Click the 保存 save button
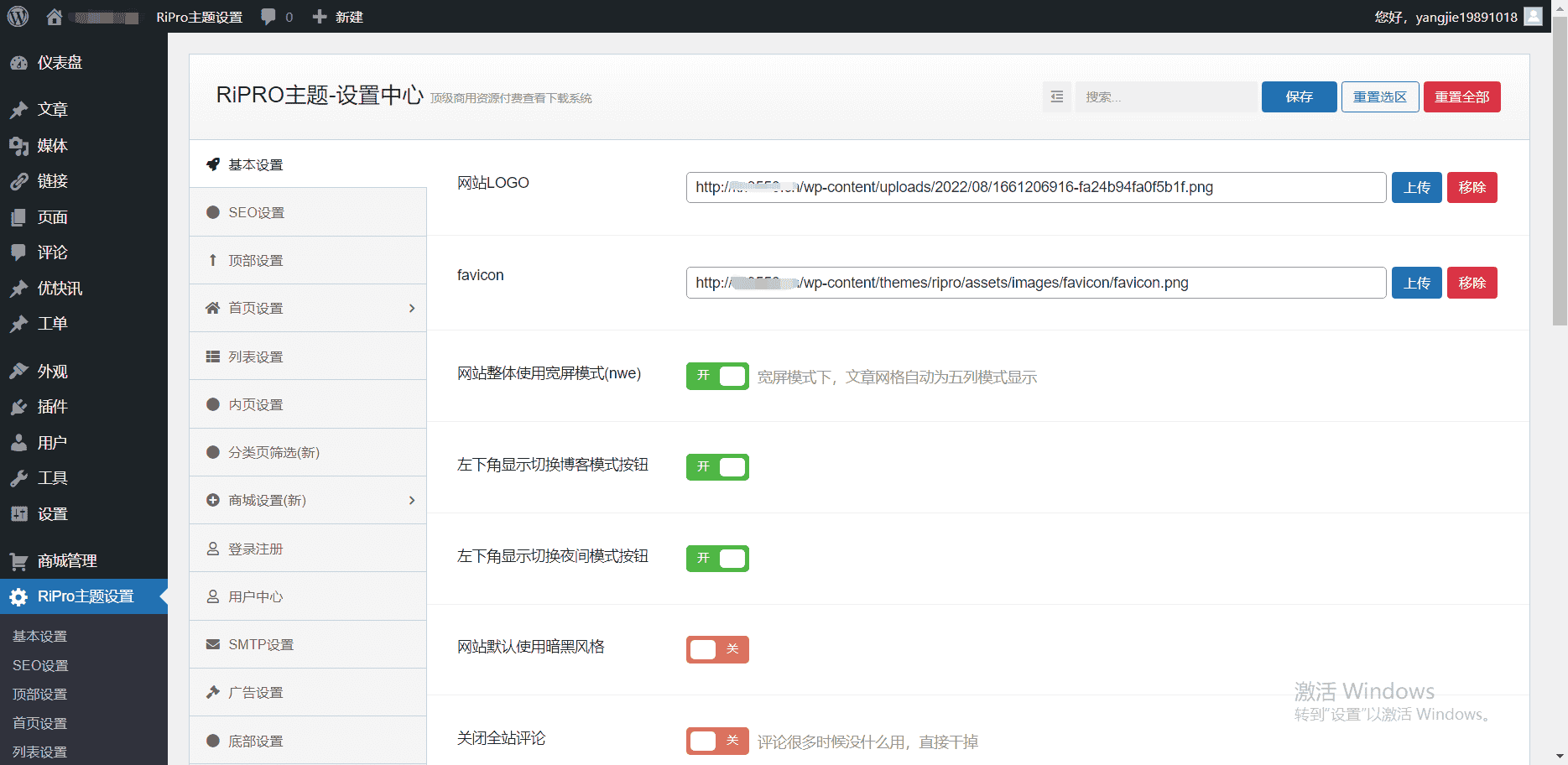Viewport: 1568px width, 765px height. [1299, 97]
